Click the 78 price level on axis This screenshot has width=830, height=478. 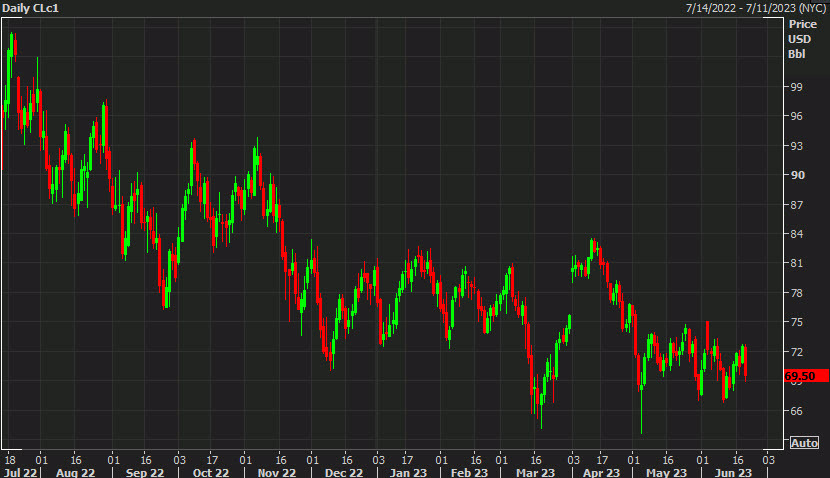pyautogui.click(x=796, y=293)
